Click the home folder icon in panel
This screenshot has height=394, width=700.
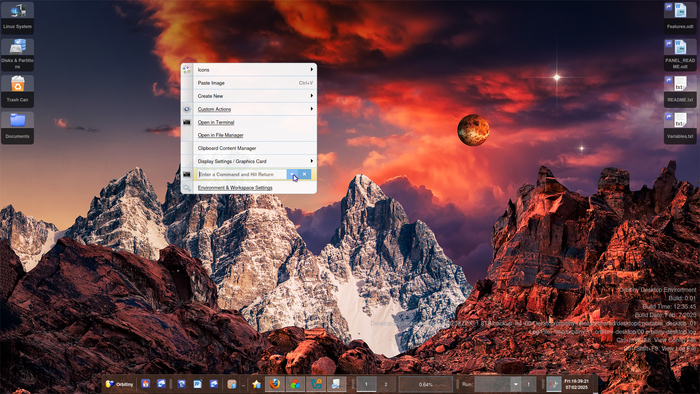146,384
